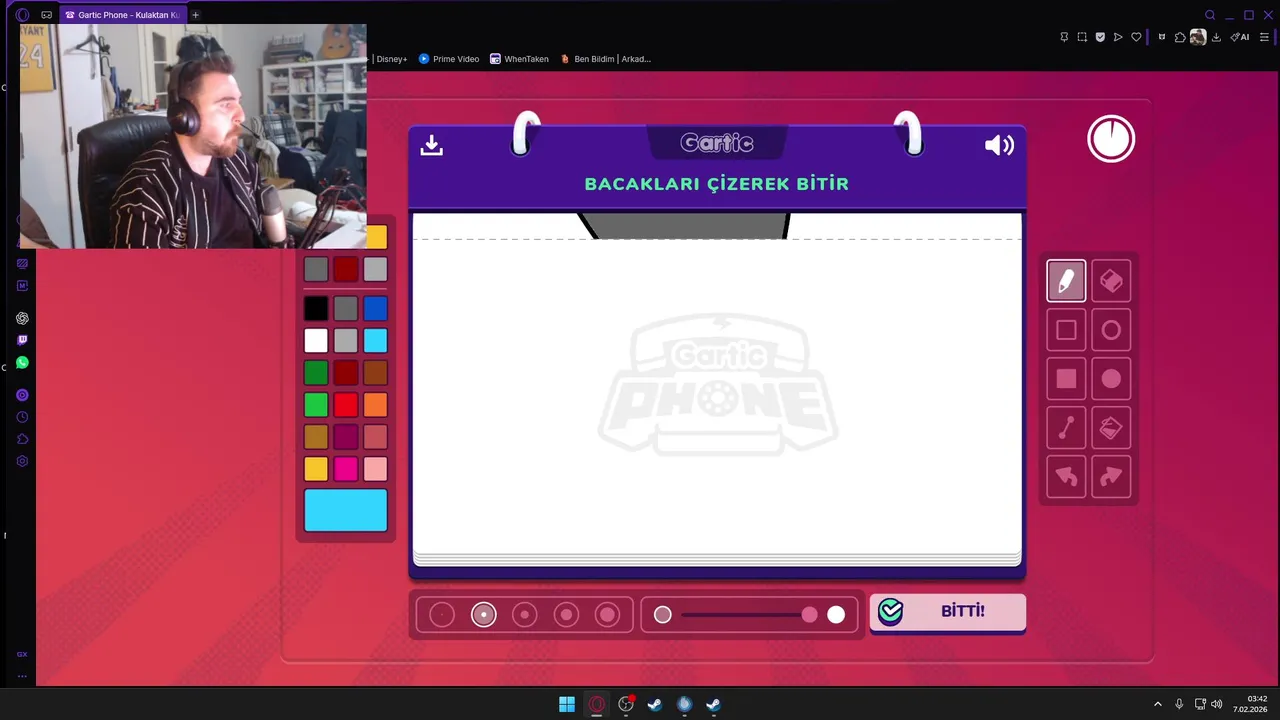
Task: Open the sidebar three-dots menu
Action: tap(22, 676)
